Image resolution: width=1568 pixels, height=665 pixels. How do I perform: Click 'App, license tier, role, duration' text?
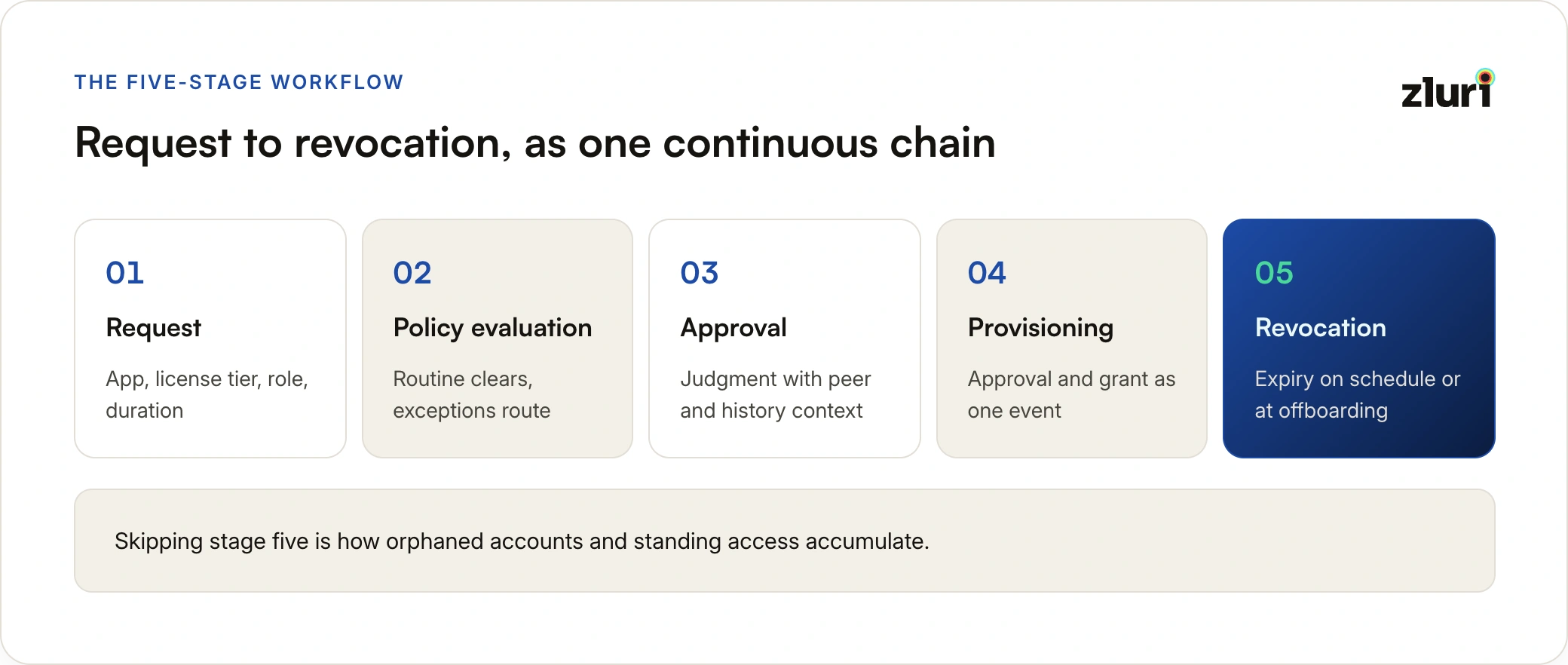(207, 394)
